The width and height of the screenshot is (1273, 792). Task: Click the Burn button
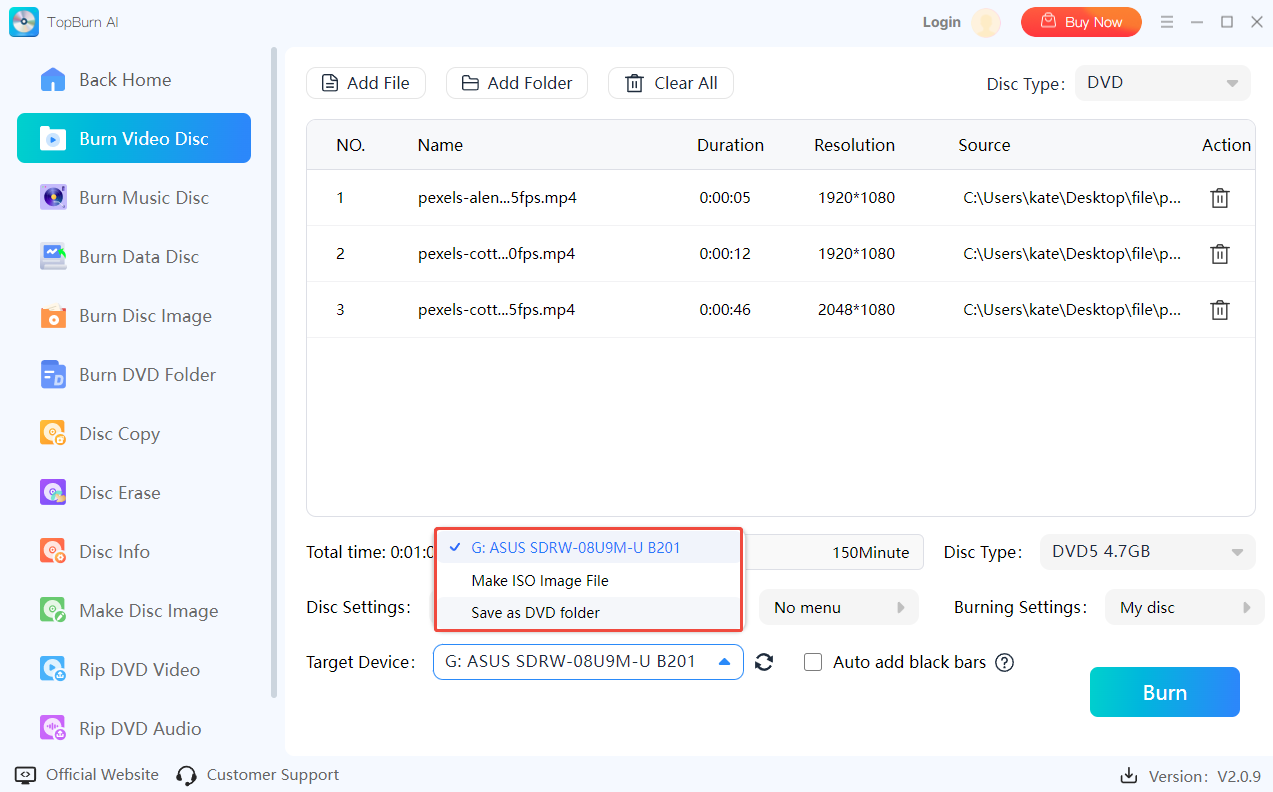click(1164, 693)
